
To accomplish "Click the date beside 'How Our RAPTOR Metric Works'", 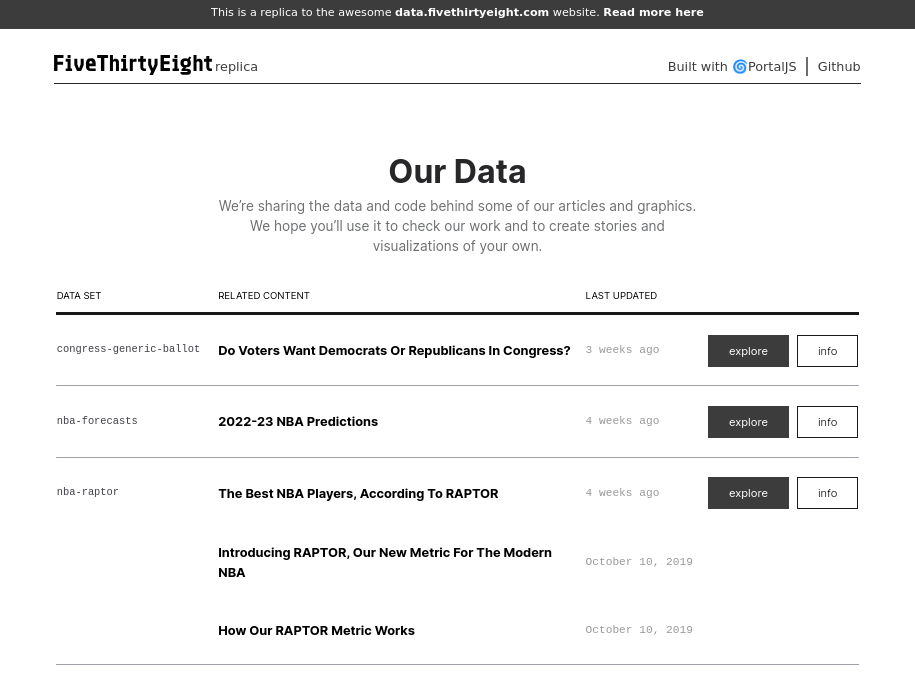I will (x=639, y=630).
